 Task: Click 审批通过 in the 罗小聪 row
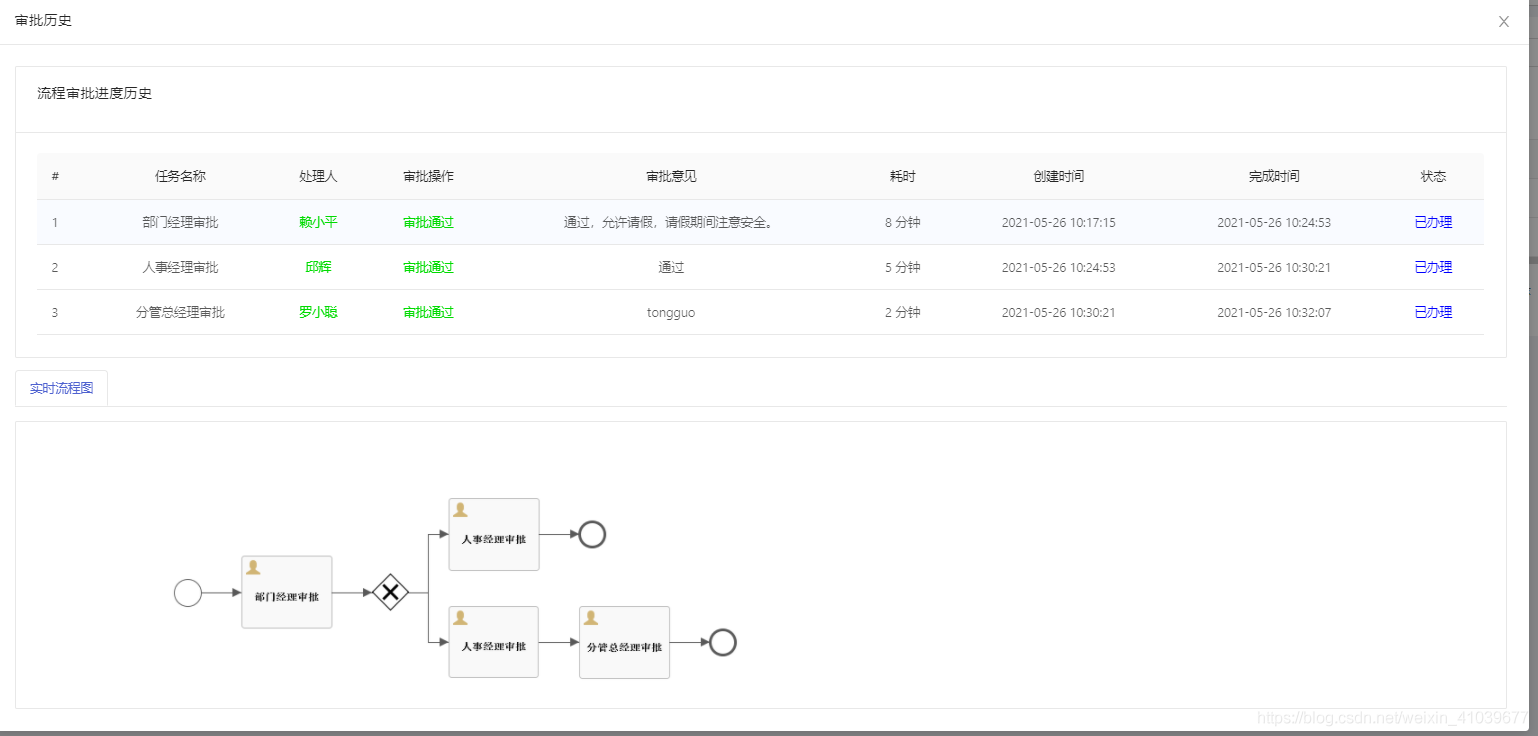(x=428, y=312)
